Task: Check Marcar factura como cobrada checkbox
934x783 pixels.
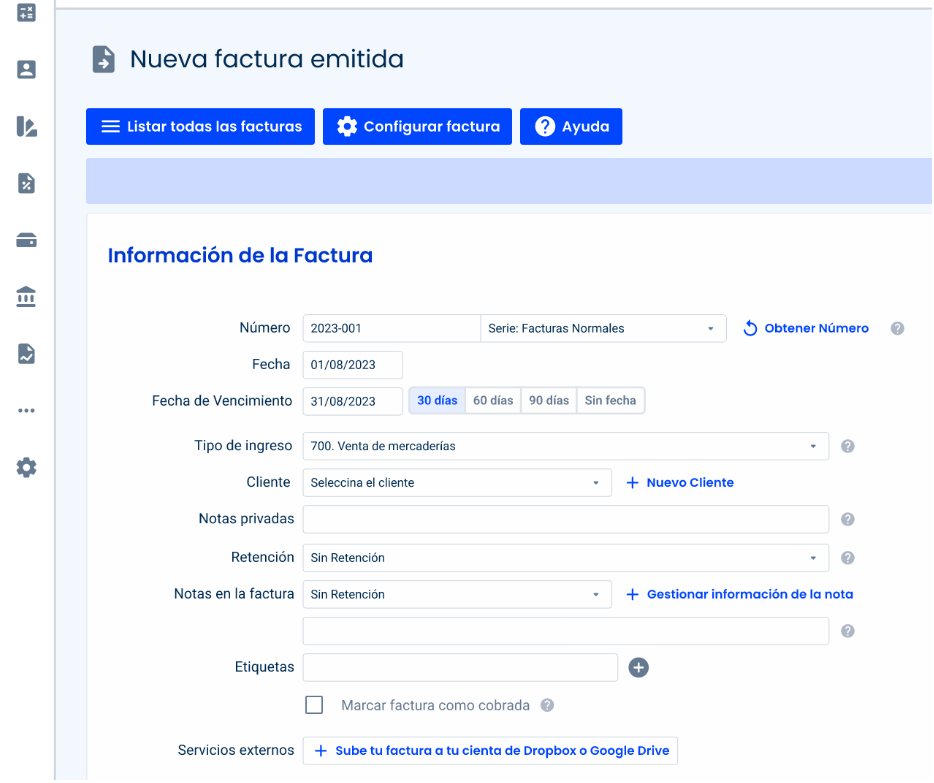Action: coord(314,705)
